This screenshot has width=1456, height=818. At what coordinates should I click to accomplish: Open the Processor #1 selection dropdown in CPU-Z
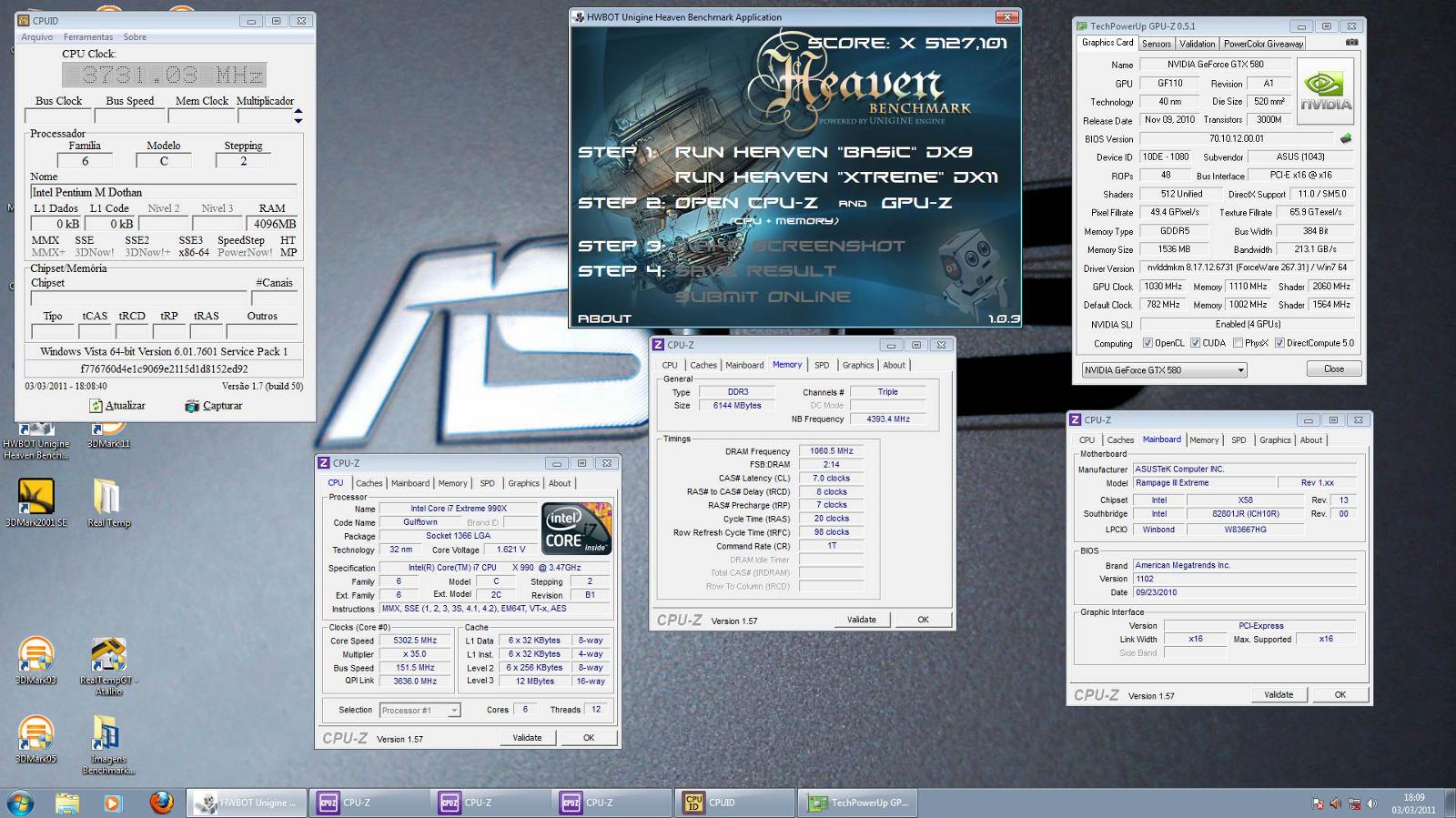click(420, 710)
